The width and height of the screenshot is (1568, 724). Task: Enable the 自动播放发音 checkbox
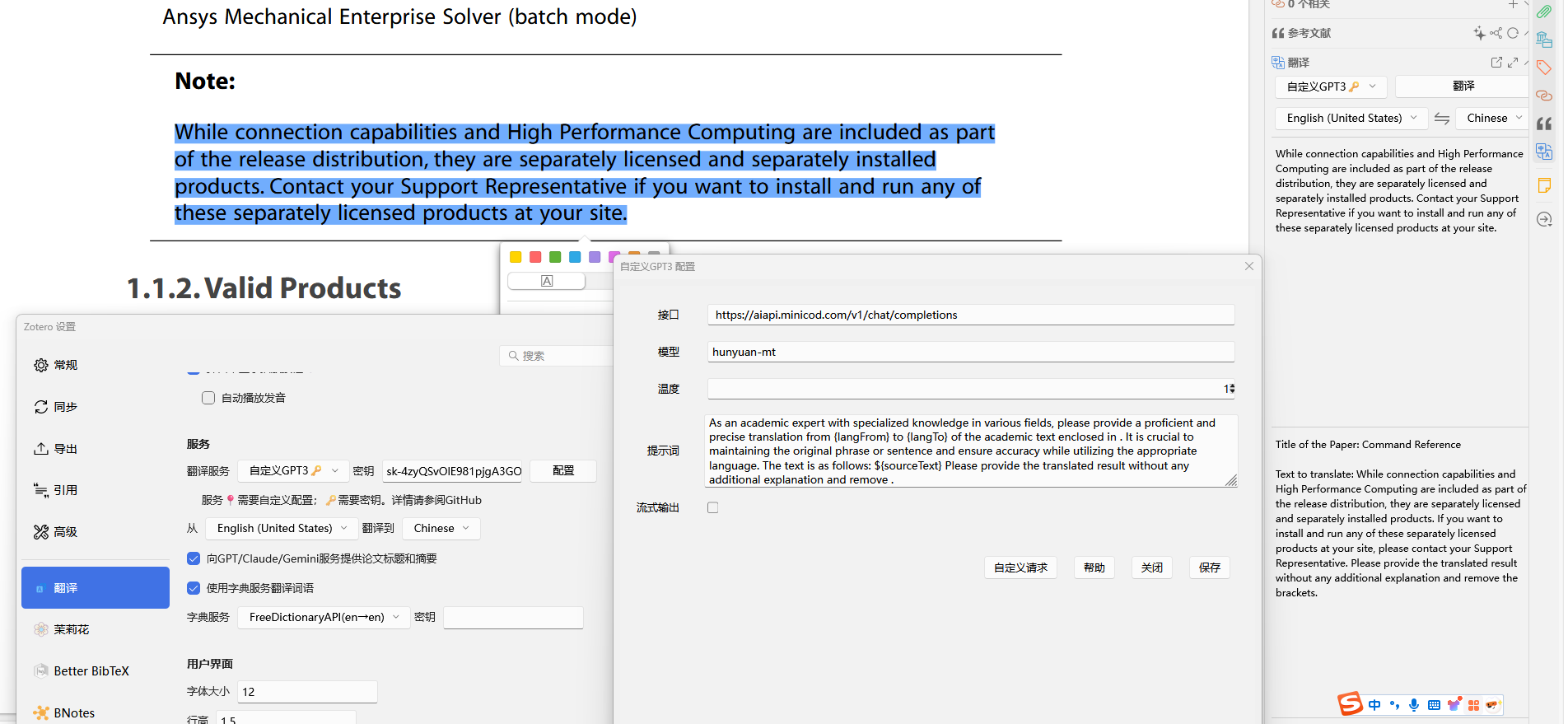click(208, 398)
